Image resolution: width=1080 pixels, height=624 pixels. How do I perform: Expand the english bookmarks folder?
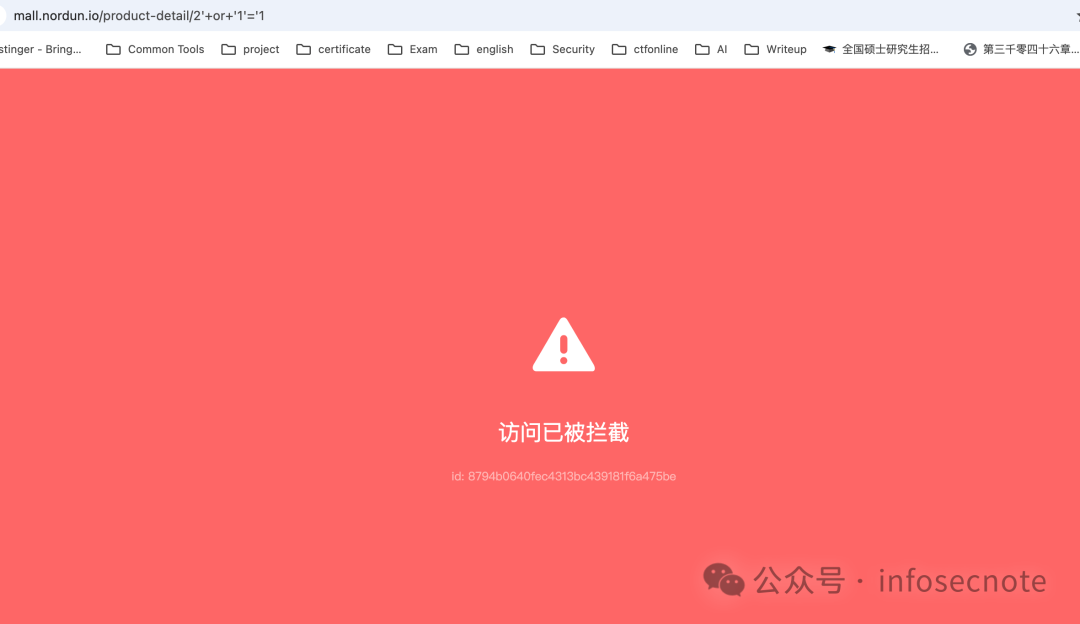484,48
